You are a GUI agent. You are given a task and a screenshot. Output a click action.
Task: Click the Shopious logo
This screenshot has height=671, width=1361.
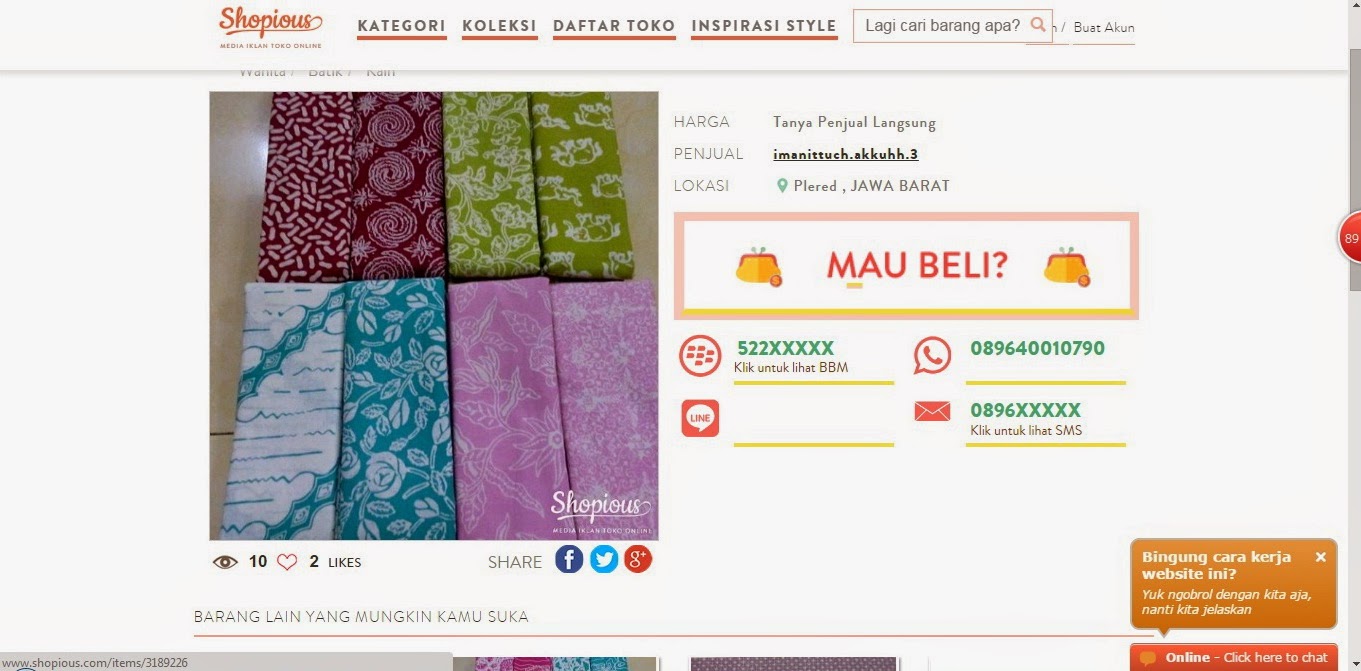point(271,27)
